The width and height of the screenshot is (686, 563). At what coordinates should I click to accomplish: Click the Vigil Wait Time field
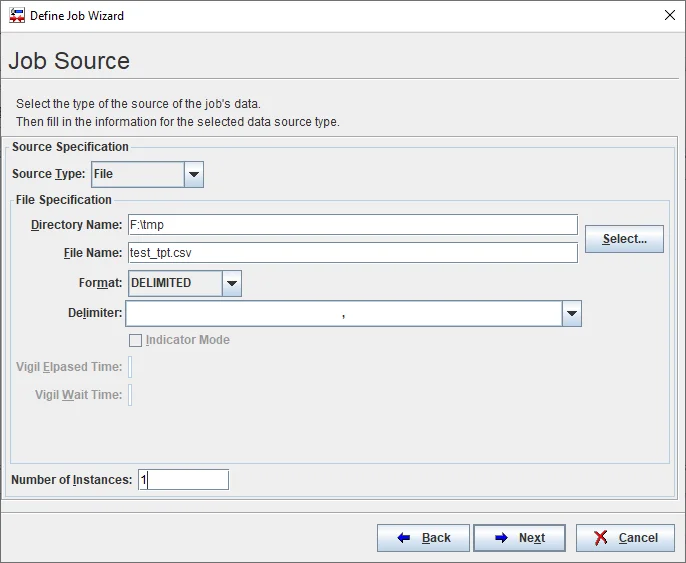click(x=130, y=395)
